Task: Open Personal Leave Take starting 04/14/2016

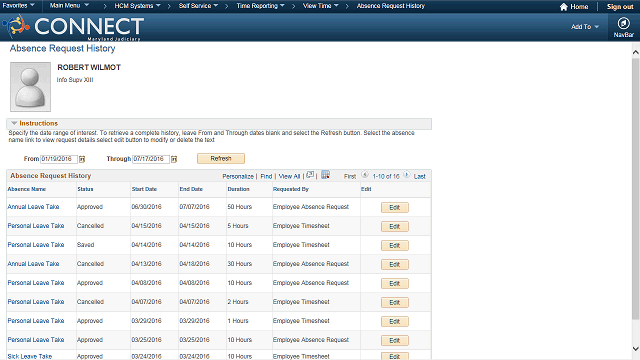Action: pyautogui.click(x=36, y=244)
